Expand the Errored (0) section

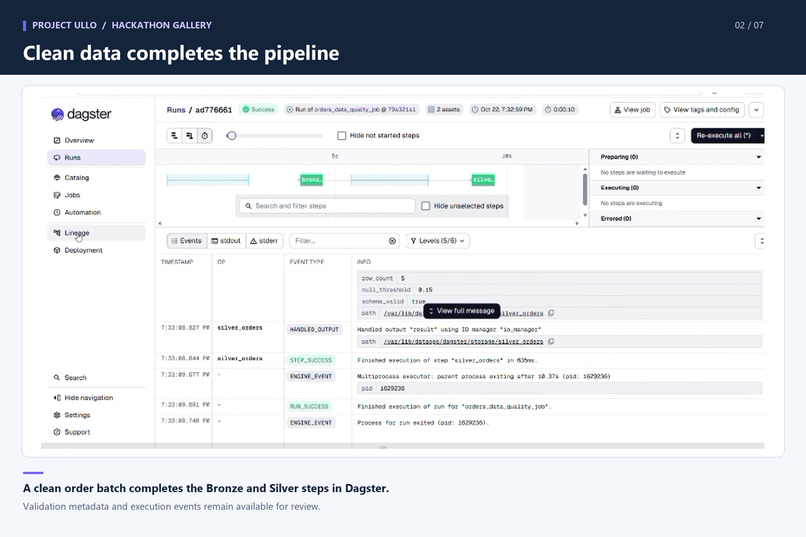759,219
